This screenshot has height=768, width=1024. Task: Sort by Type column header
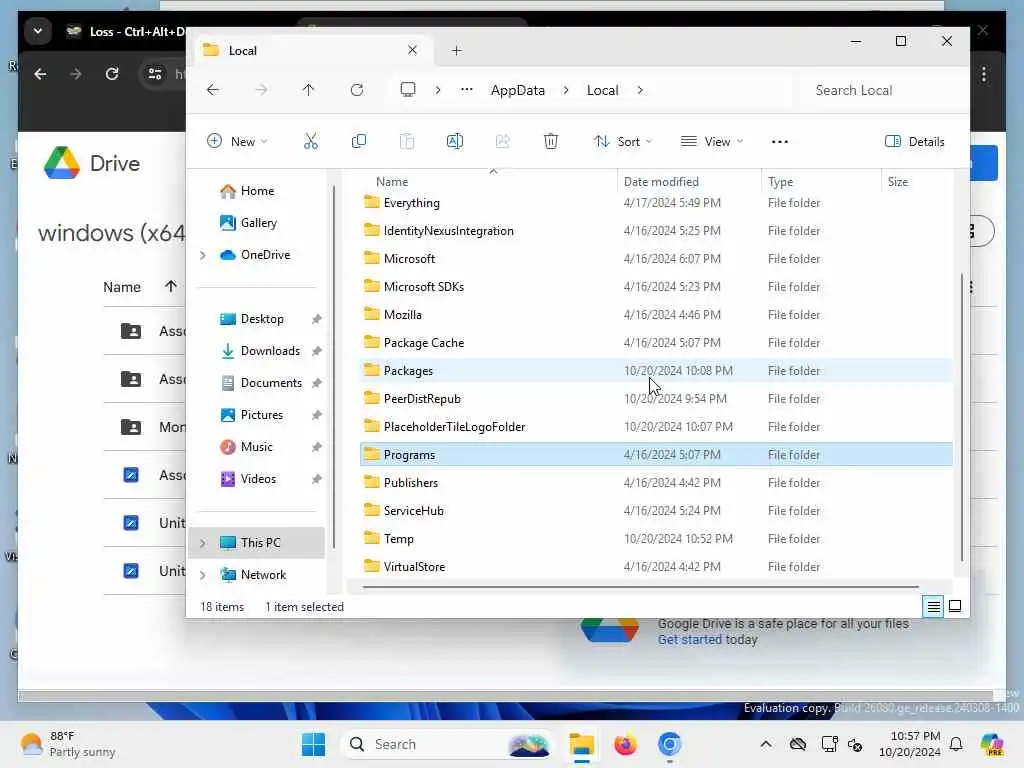click(x=780, y=182)
